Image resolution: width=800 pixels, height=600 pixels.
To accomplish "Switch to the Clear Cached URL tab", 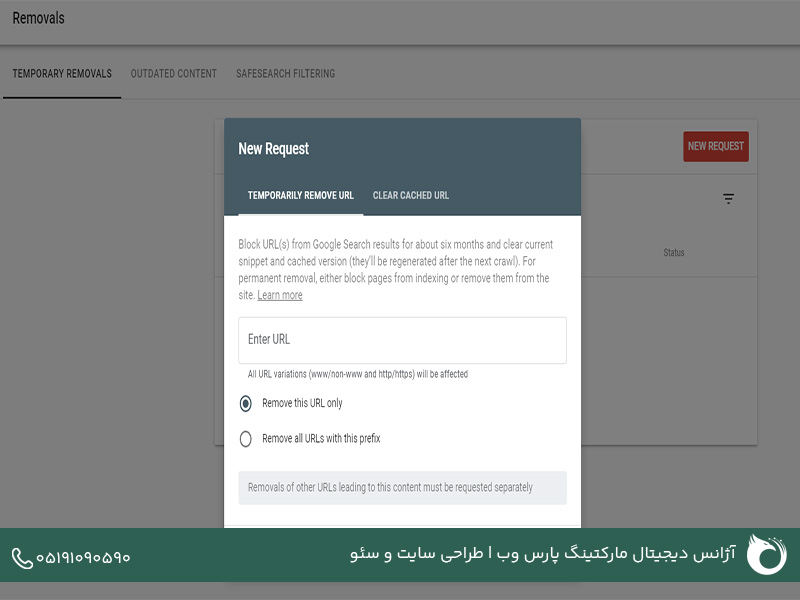I will click(410, 195).
